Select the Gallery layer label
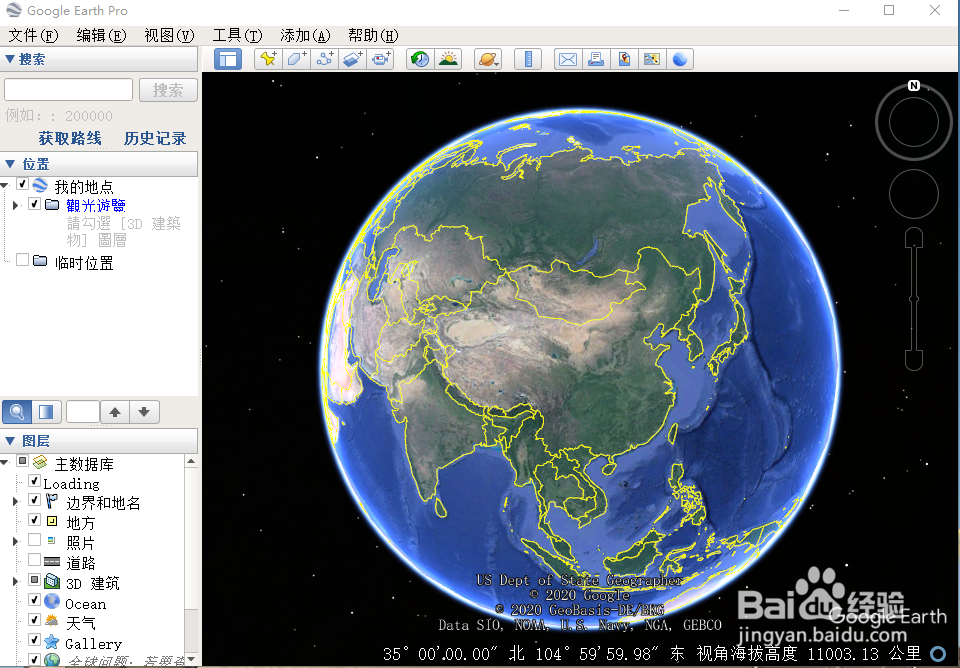The image size is (960, 668). point(93,644)
